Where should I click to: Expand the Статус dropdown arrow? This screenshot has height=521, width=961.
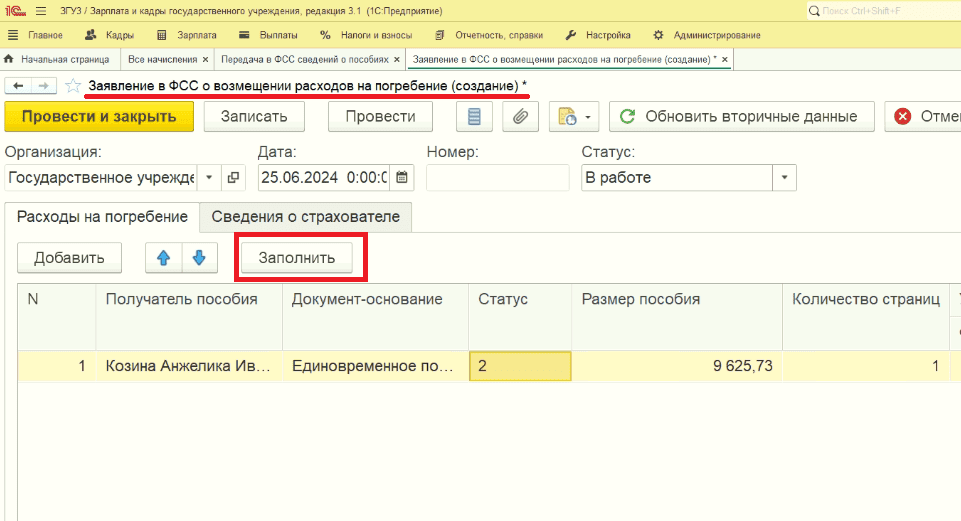(x=784, y=178)
